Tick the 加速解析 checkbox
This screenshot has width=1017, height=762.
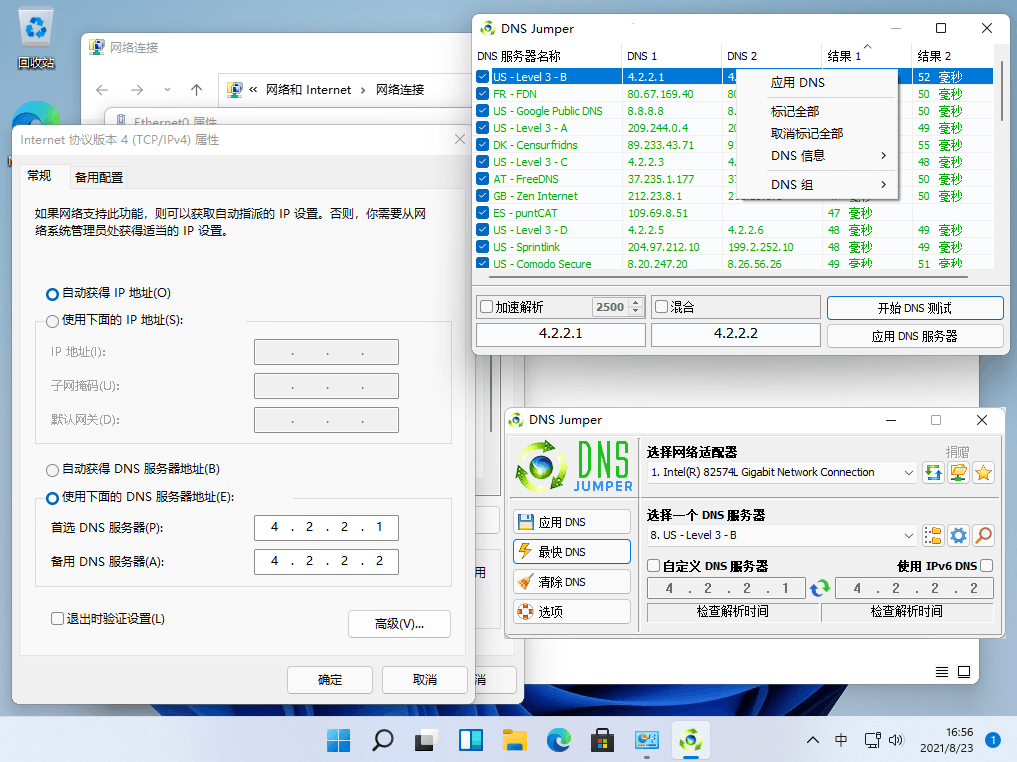click(486, 307)
